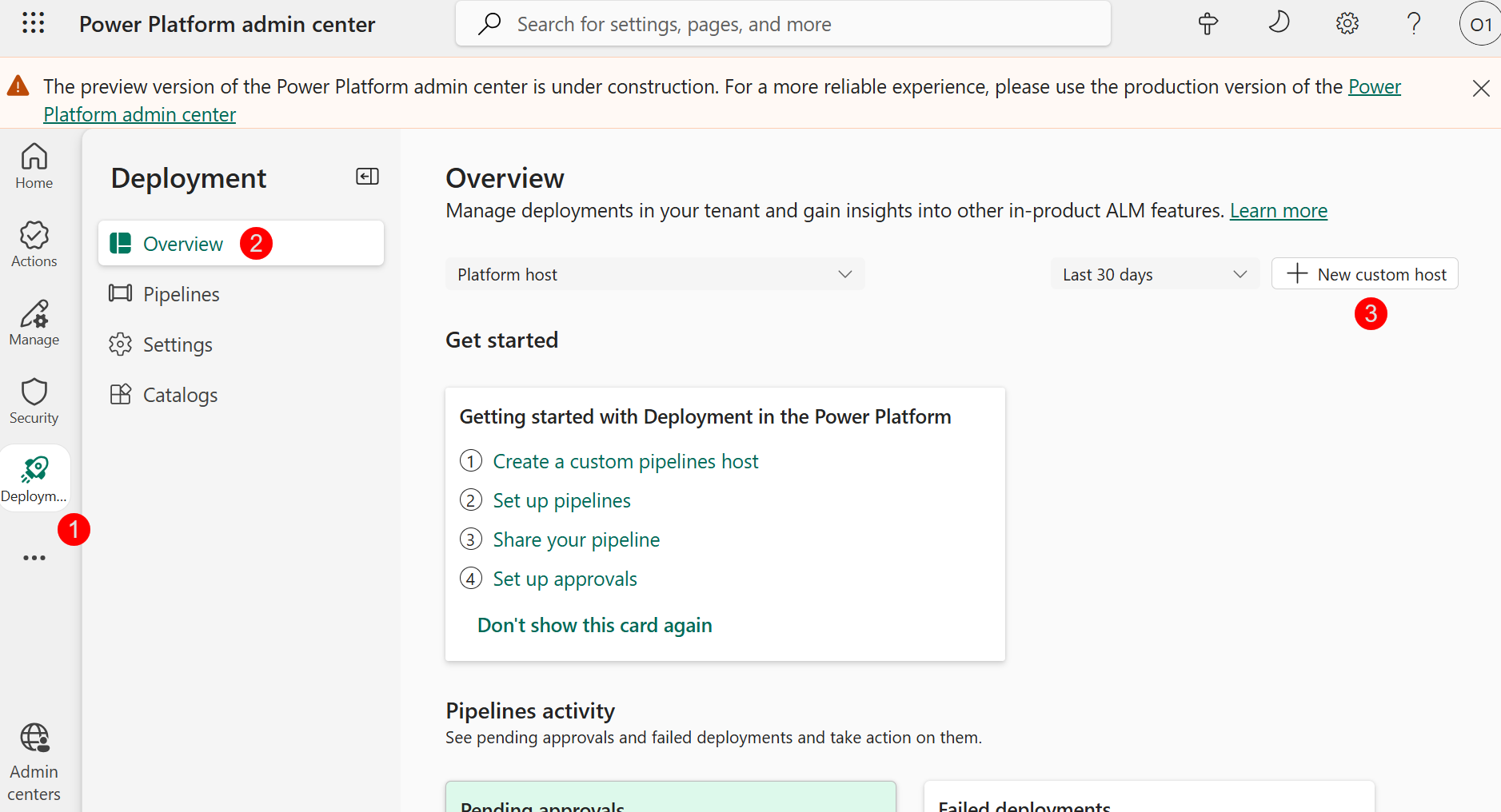The image size is (1501, 812).
Task: Select Catalogs in Deployment menu
Action: pyautogui.click(x=180, y=395)
